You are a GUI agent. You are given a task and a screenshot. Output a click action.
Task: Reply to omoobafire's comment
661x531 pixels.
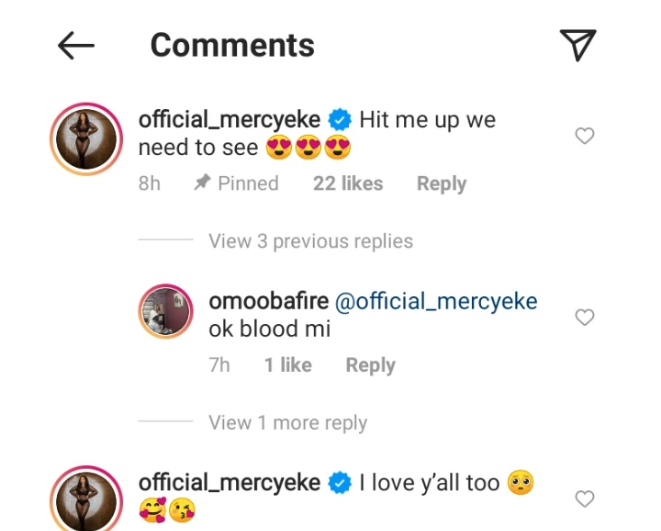click(370, 366)
